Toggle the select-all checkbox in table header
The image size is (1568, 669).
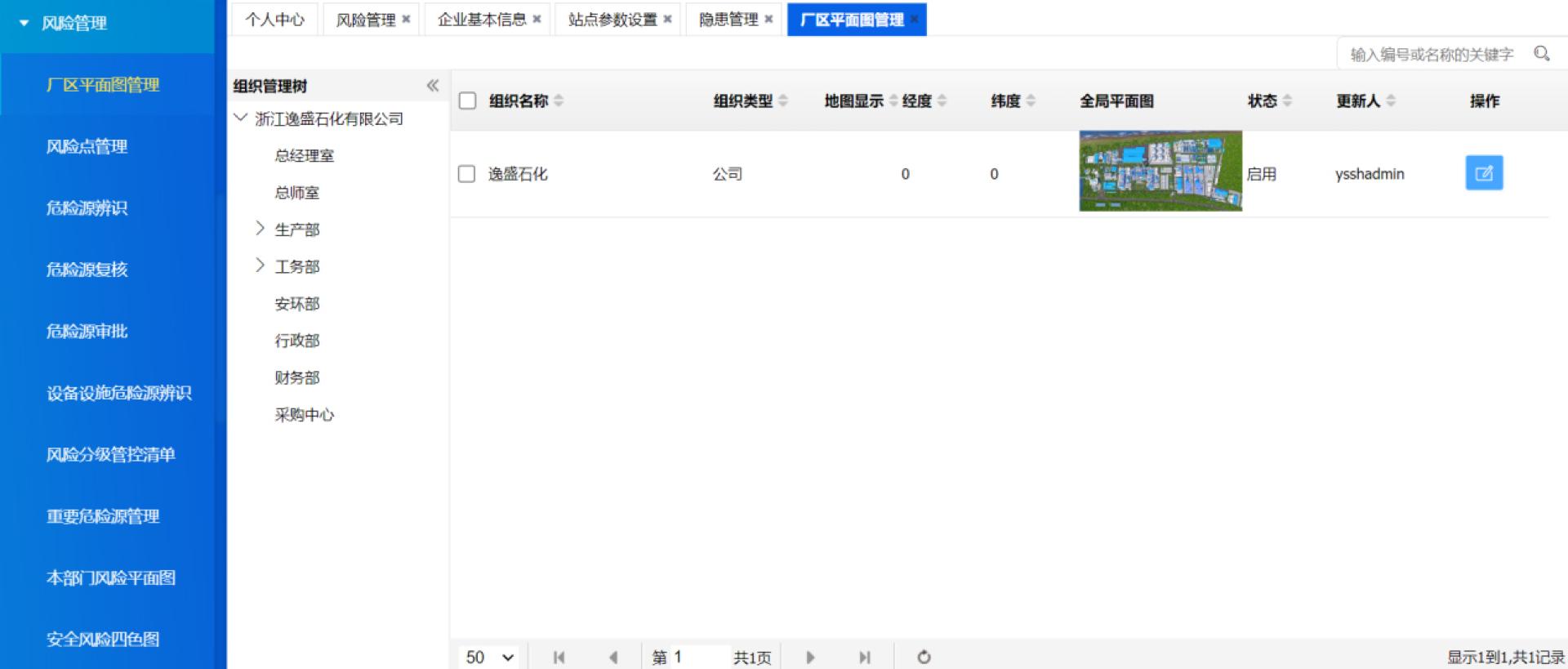click(467, 100)
